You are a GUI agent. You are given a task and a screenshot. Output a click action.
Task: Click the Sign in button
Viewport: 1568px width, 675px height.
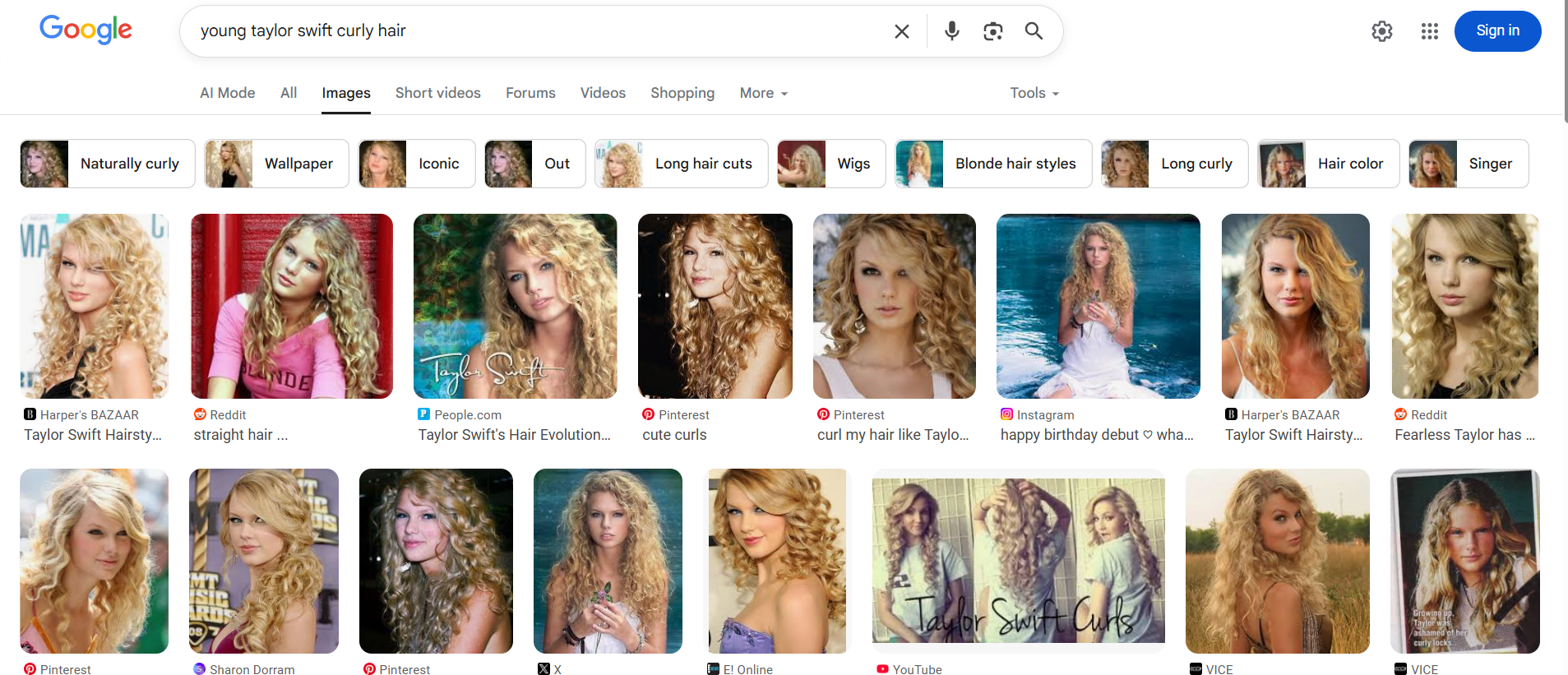pyautogui.click(x=1498, y=31)
